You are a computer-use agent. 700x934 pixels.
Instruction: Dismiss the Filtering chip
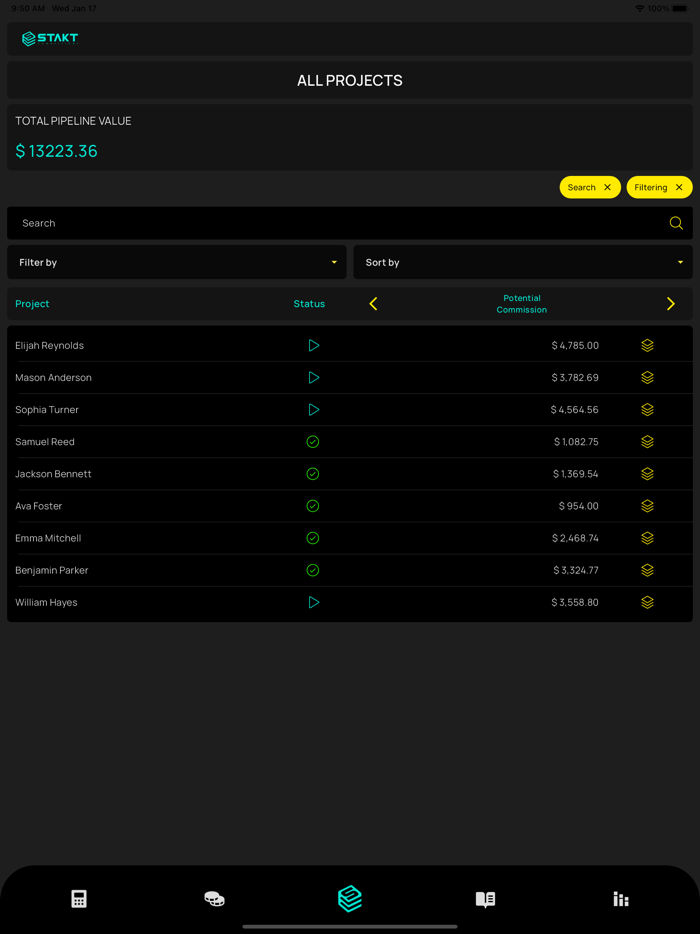click(679, 187)
